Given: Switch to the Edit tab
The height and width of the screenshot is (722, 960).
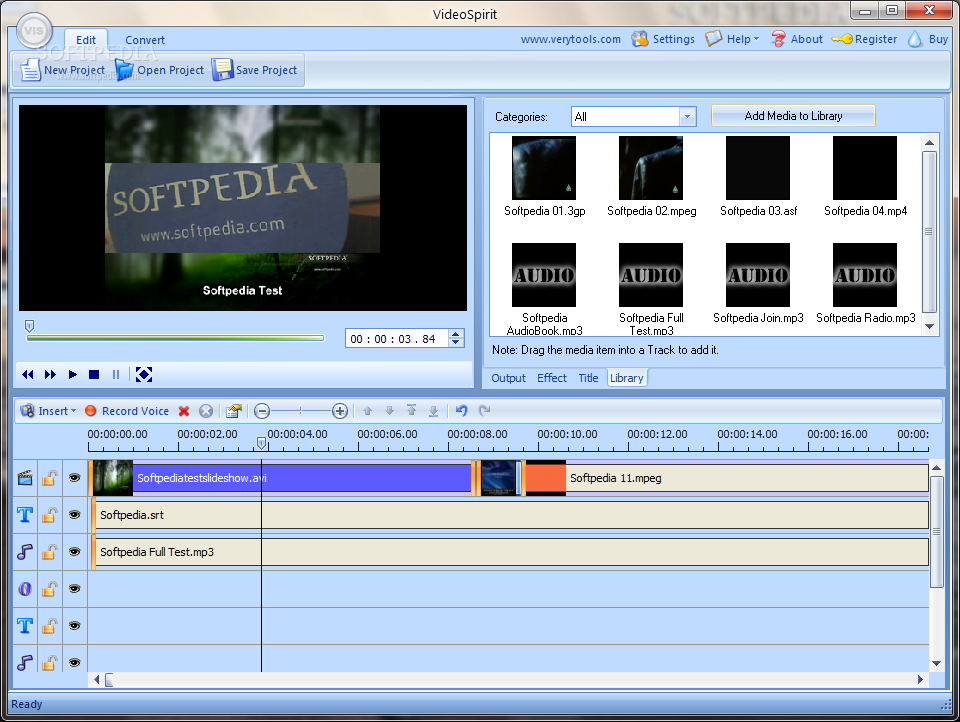Looking at the screenshot, I should 86,40.
